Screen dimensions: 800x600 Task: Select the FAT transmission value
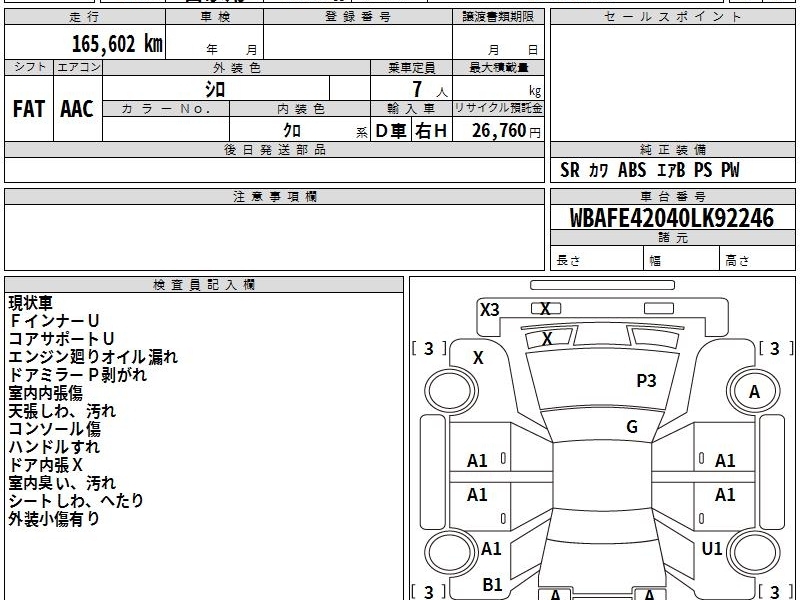(x=29, y=109)
